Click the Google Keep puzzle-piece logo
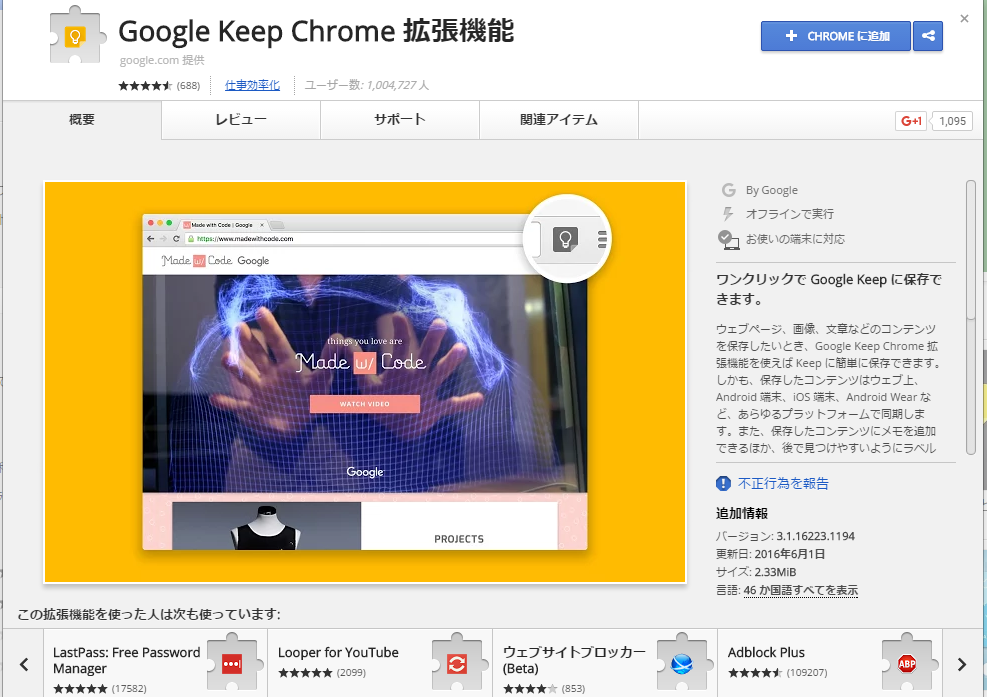The width and height of the screenshot is (987, 697). click(76, 35)
